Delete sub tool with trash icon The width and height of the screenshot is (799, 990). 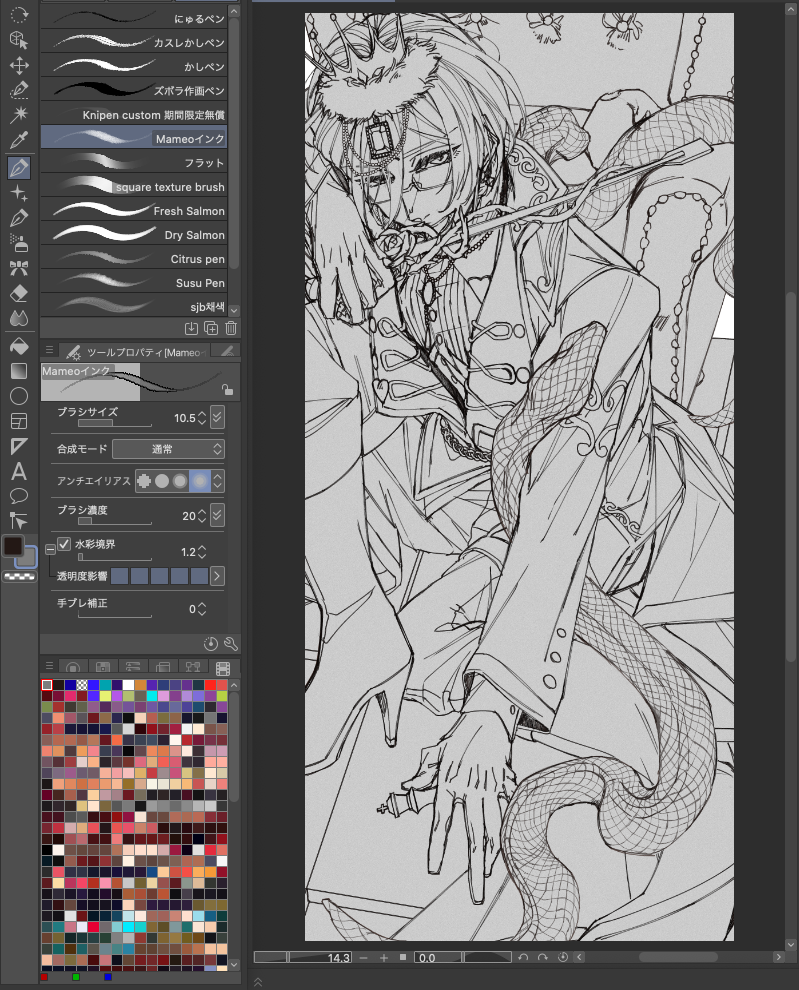[231, 328]
